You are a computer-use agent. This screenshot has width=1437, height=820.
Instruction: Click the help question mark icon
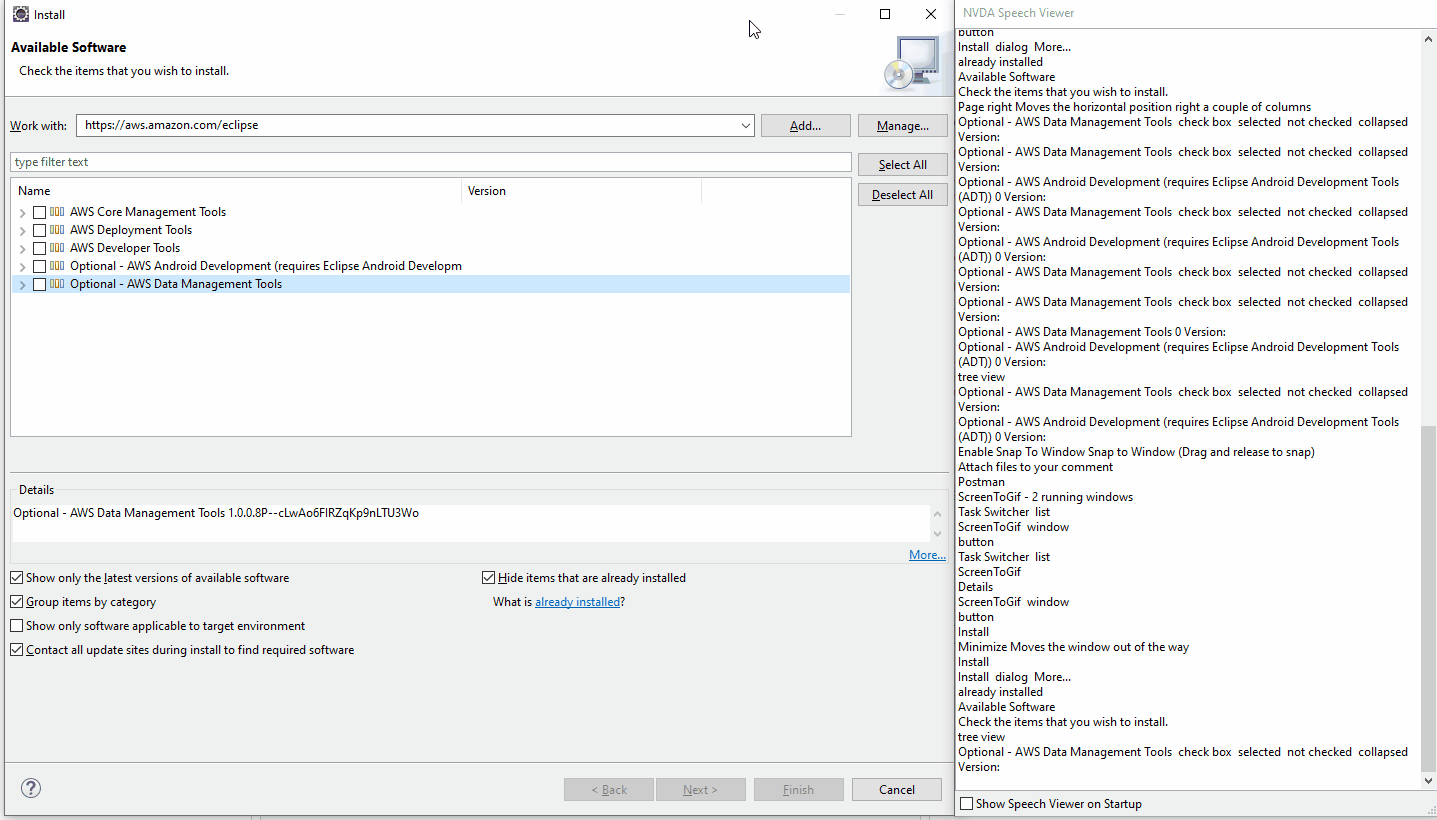(x=31, y=788)
